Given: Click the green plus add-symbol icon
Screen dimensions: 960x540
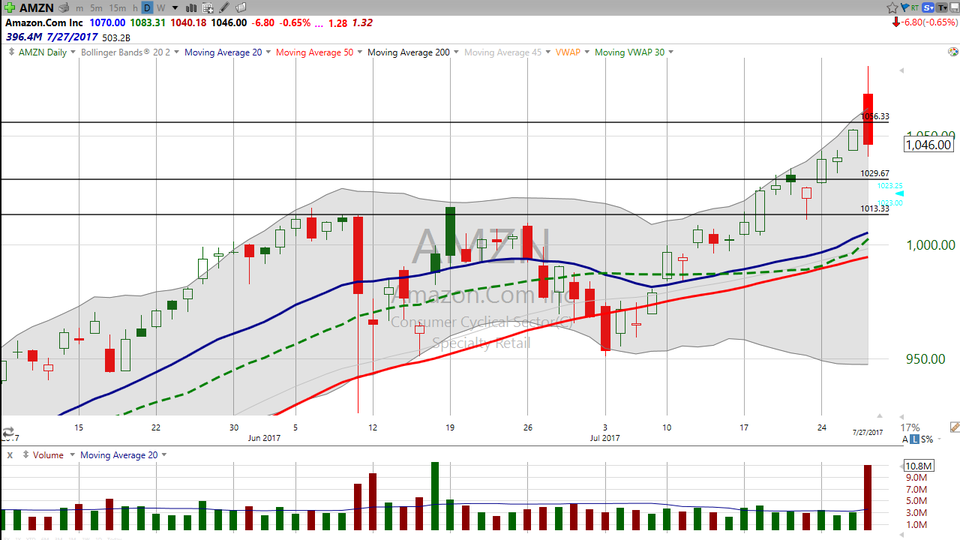Looking at the screenshot, I should tap(9, 8).
